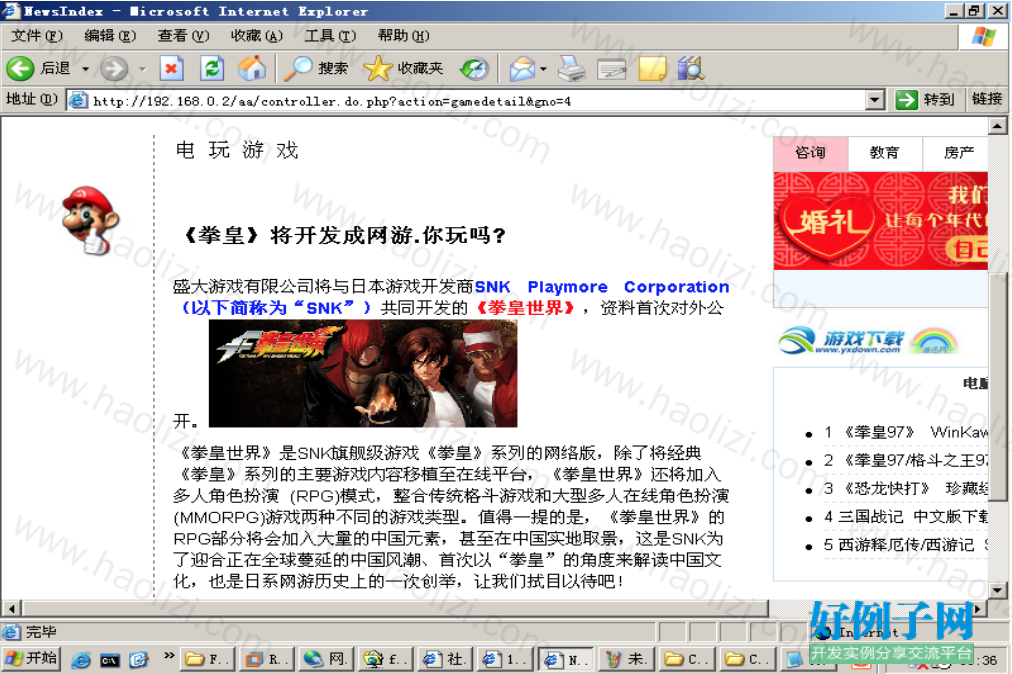Open the Mail envelope icon
Image resolution: width=1012 pixels, height=674 pixels.
click(522, 68)
